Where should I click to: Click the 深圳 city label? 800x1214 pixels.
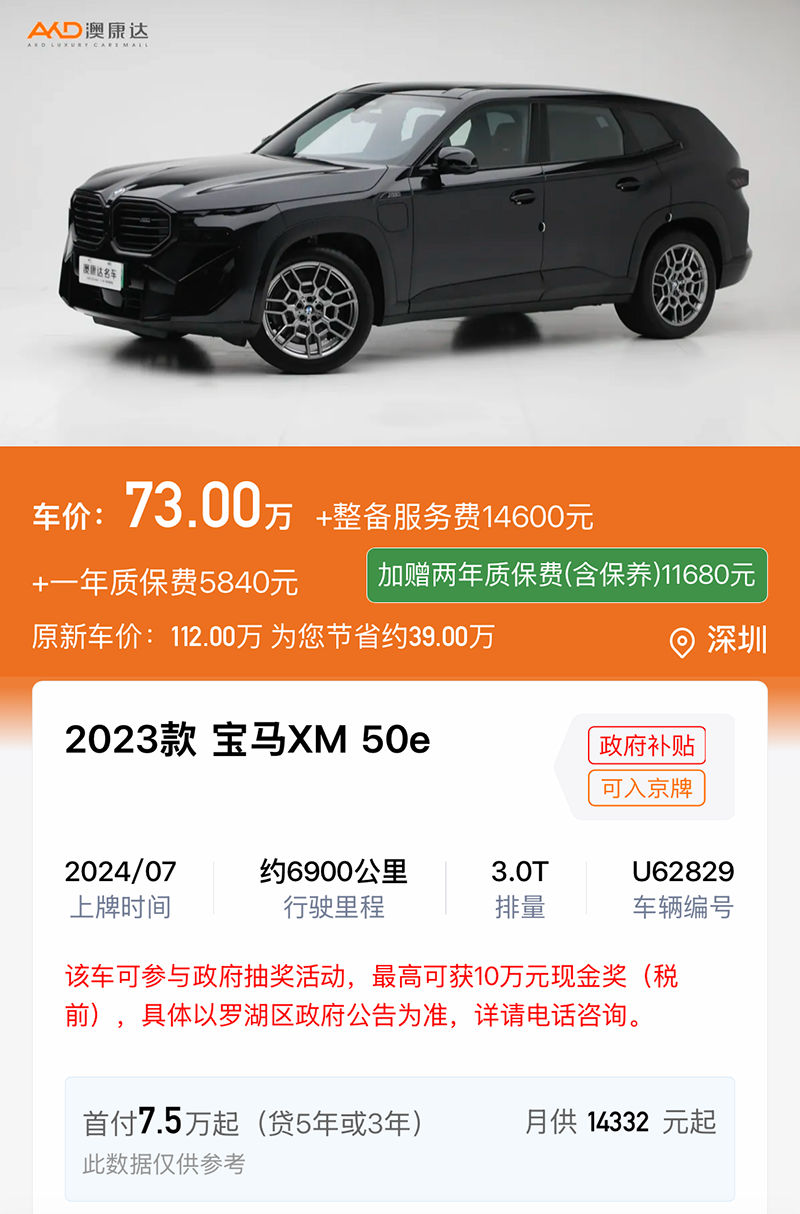pyautogui.click(x=737, y=641)
